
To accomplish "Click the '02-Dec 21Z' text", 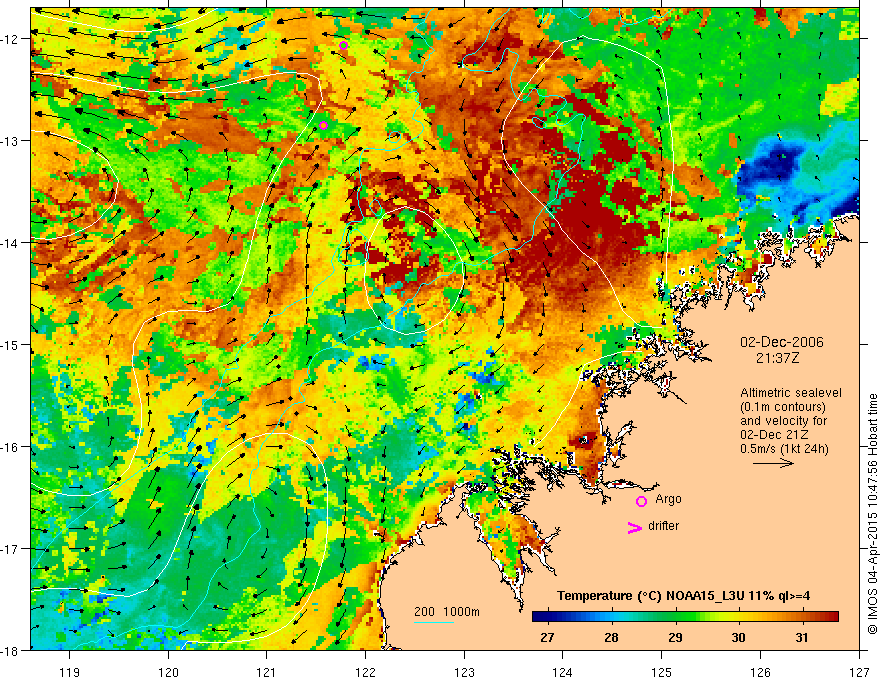I will [772, 435].
